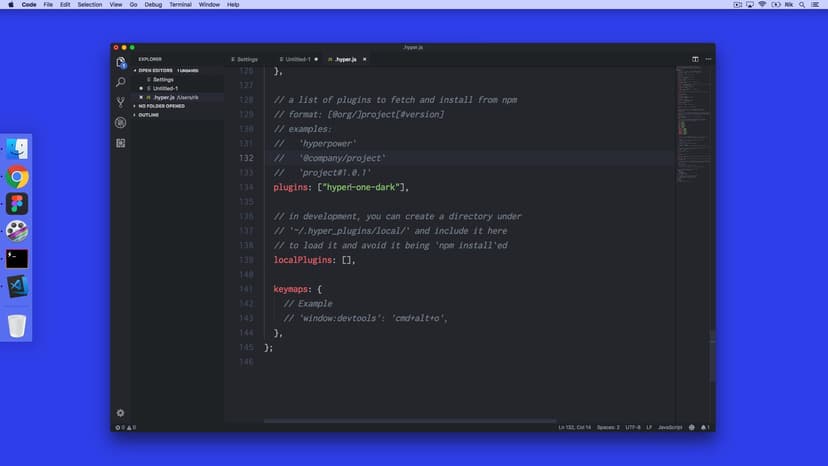Screen dimensions: 828x466
Task: Open notifications bell in status bar
Action: coord(704,428)
